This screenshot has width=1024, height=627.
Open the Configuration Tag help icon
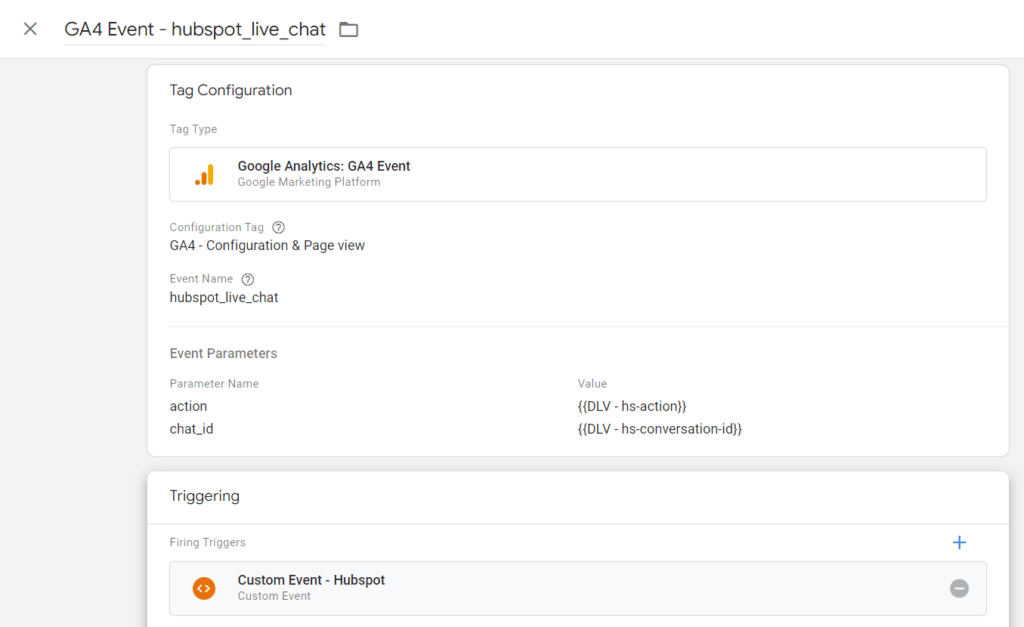[278, 227]
